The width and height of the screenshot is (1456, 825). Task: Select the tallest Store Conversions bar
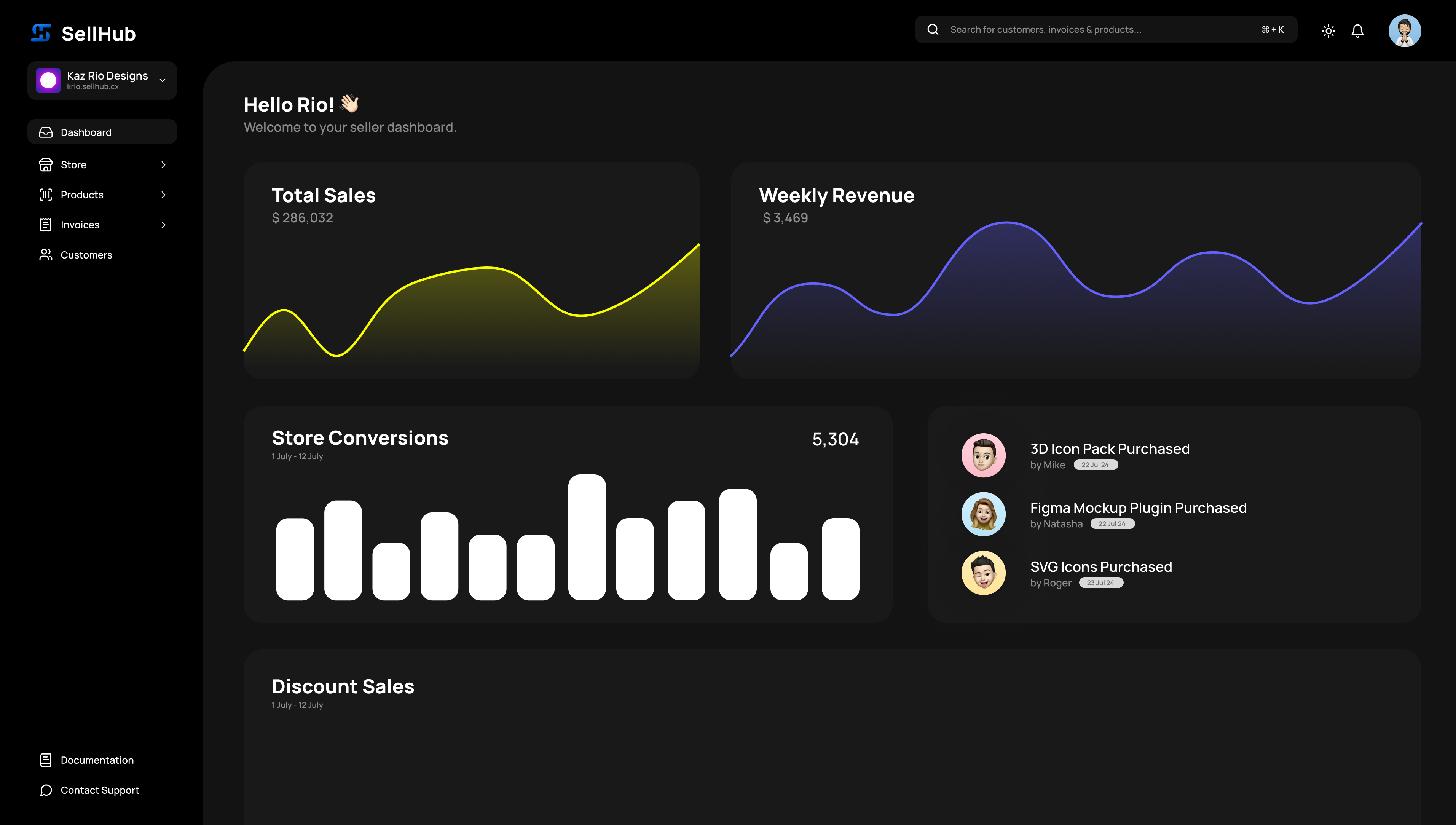(x=587, y=538)
